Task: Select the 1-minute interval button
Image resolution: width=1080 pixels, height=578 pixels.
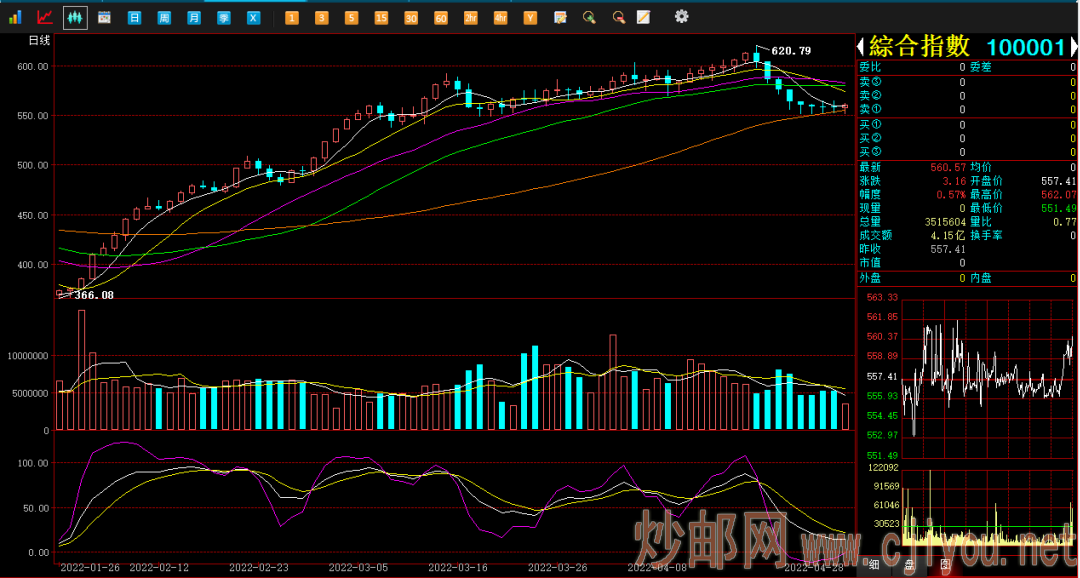Action: click(291, 18)
